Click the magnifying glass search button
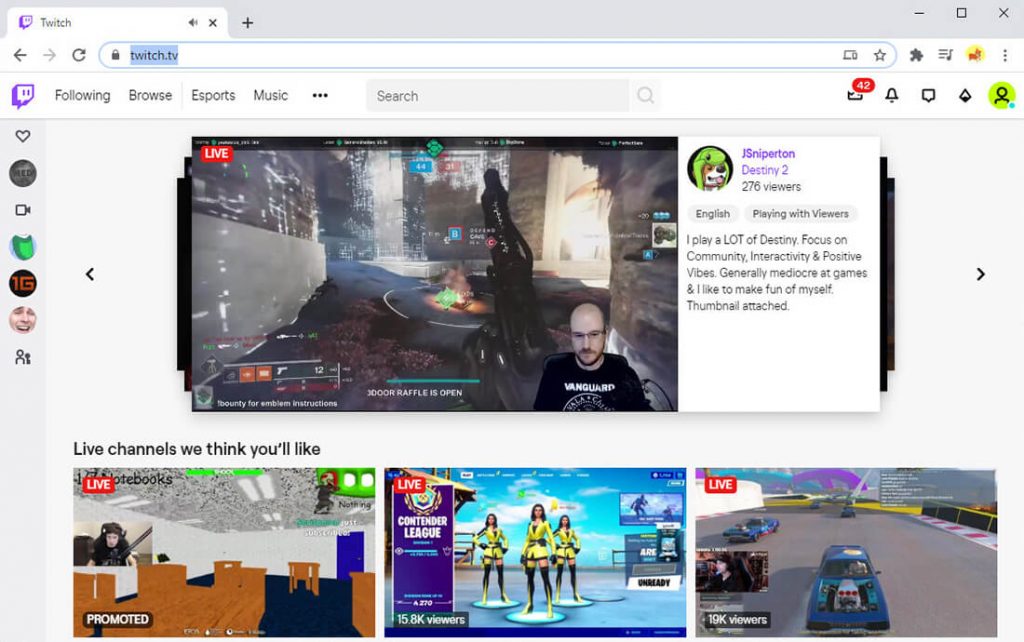The height and width of the screenshot is (642, 1024). pos(645,96)
